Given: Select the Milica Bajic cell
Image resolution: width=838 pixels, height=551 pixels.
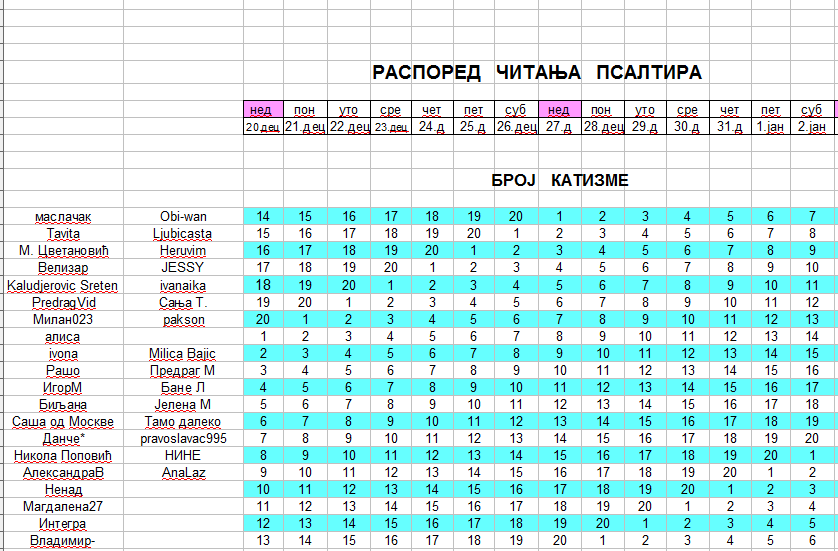Looking at the screenshot, I should 183,353.
